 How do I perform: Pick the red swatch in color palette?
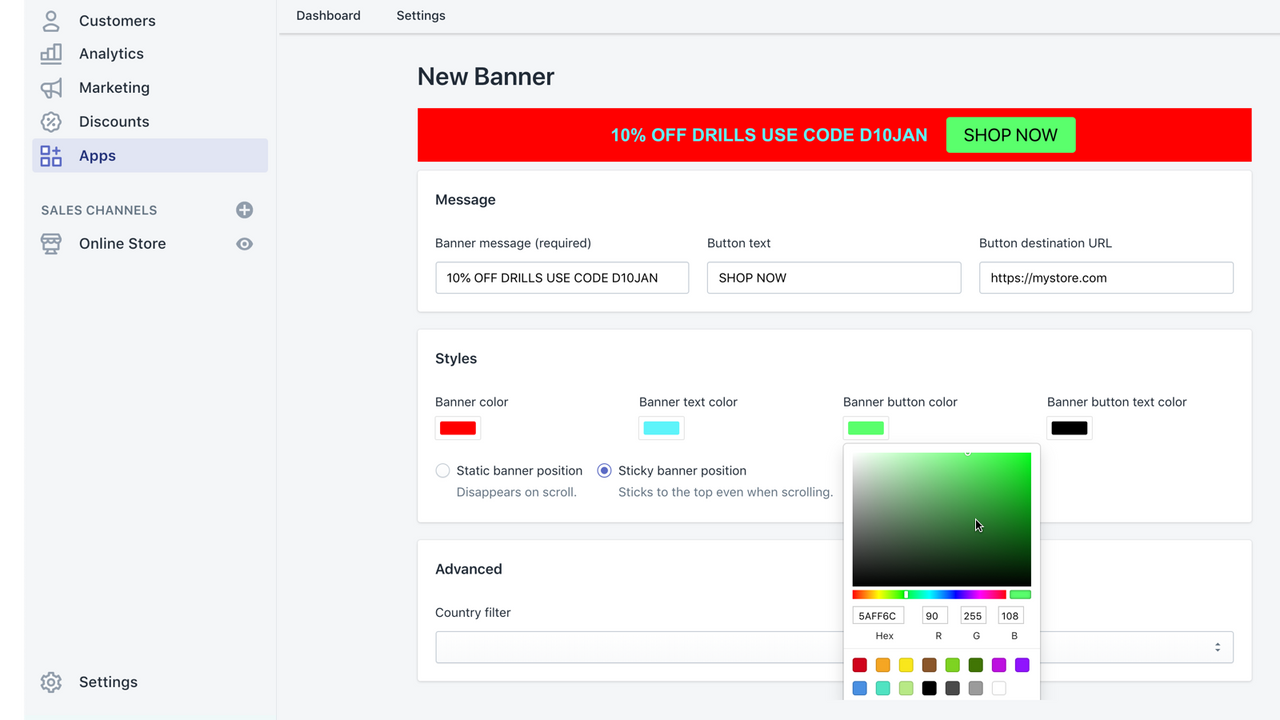[859, 664]
